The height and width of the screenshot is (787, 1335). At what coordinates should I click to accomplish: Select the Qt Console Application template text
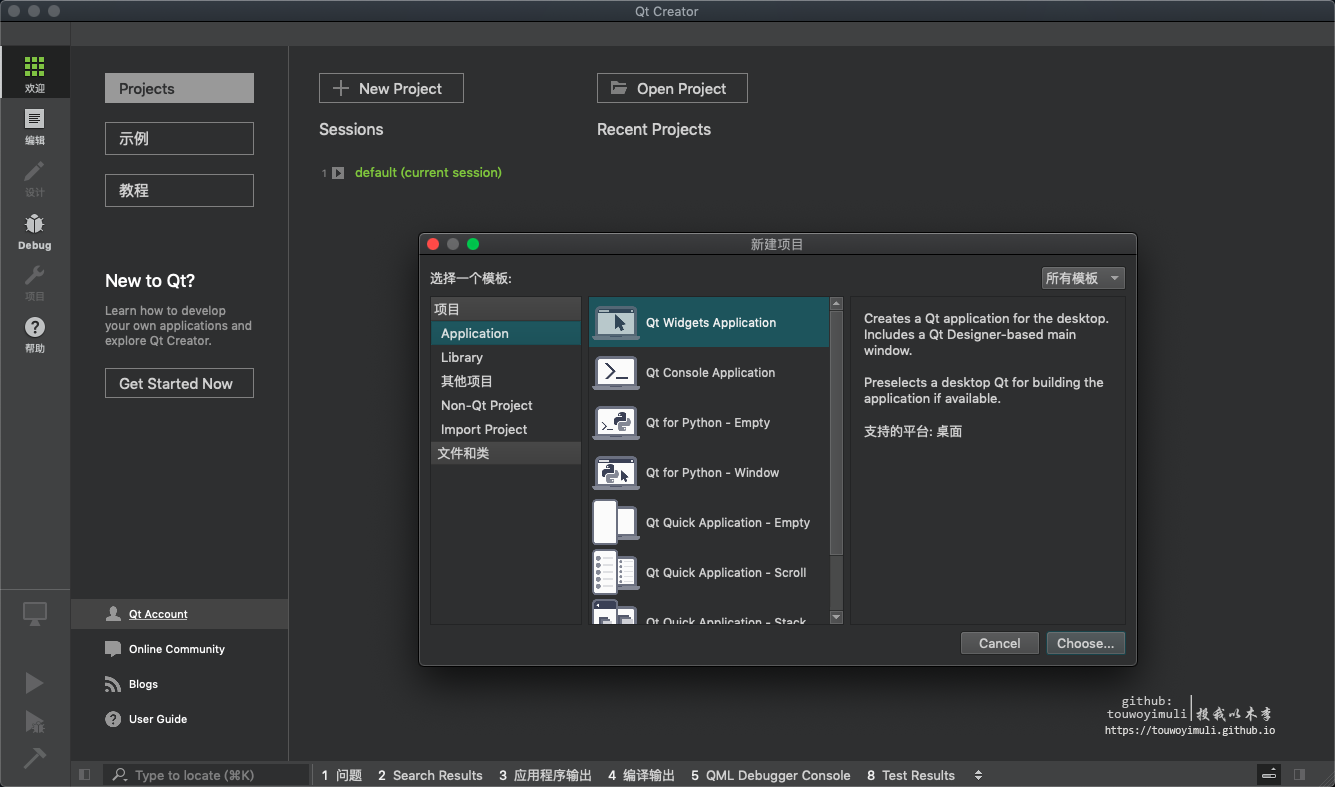pyautogui.click(x=710, y=373)
